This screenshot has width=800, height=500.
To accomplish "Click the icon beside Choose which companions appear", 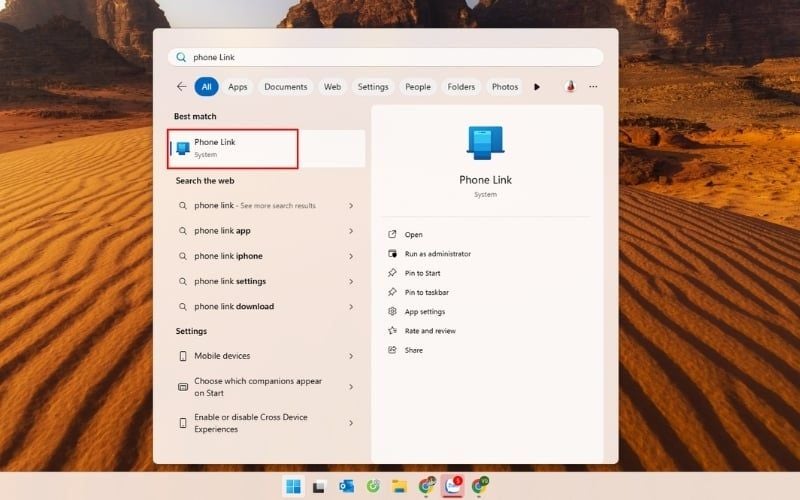I will [183, 387].
